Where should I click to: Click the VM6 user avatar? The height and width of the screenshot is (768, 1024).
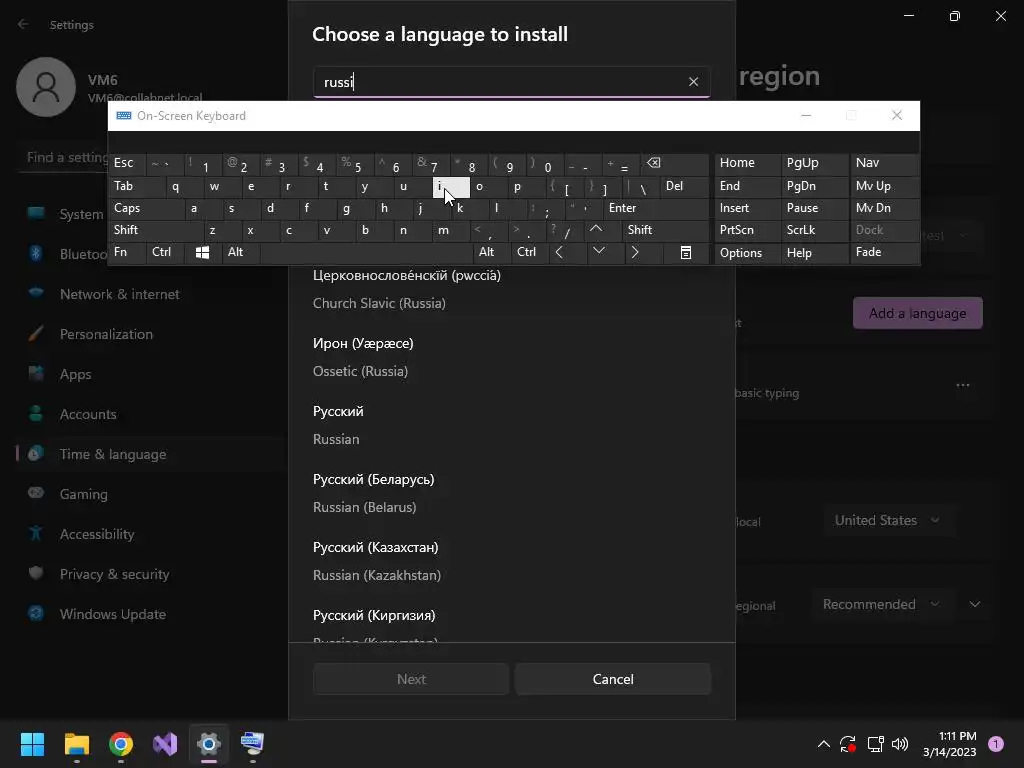point(46,87)
